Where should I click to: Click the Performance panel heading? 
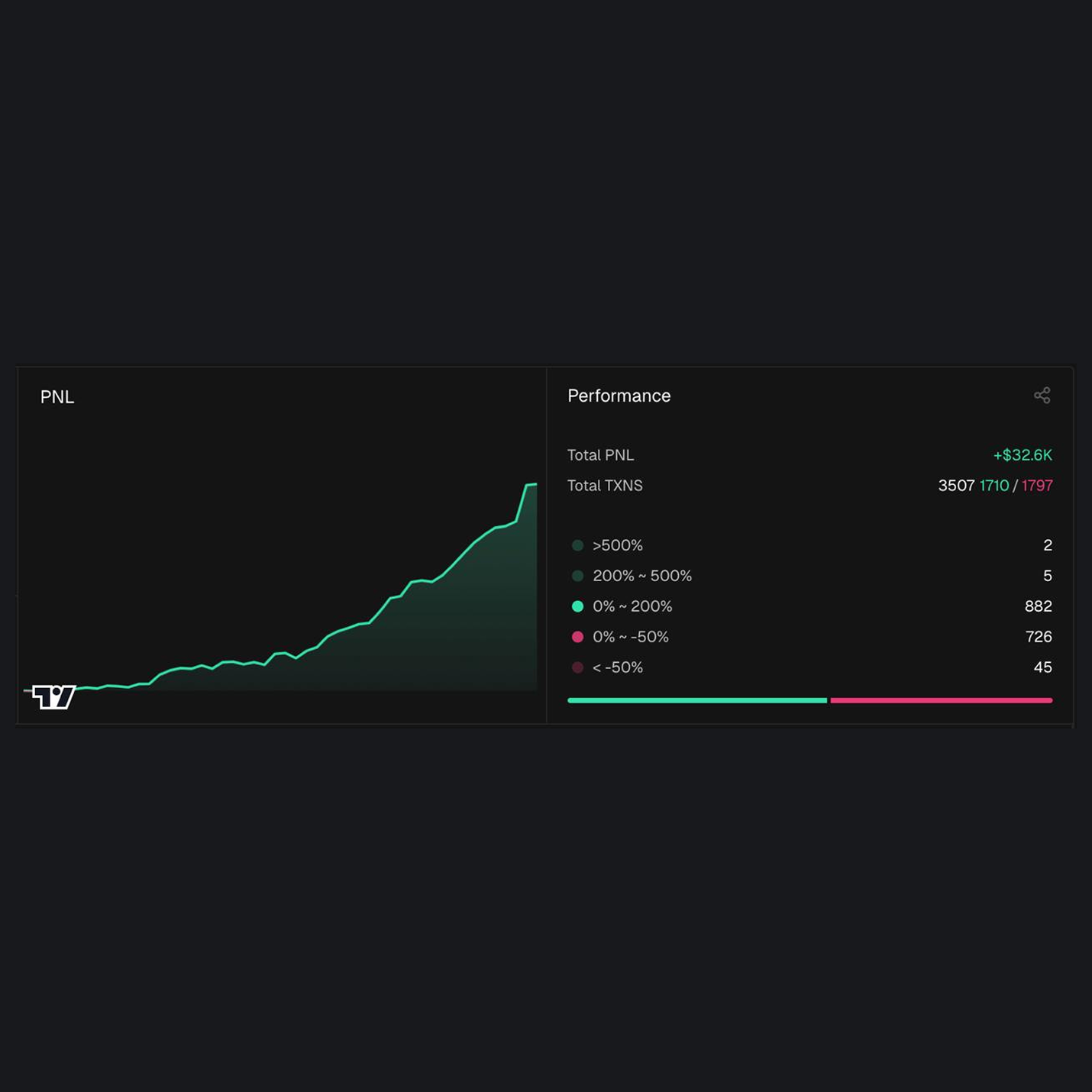[619, 396]
